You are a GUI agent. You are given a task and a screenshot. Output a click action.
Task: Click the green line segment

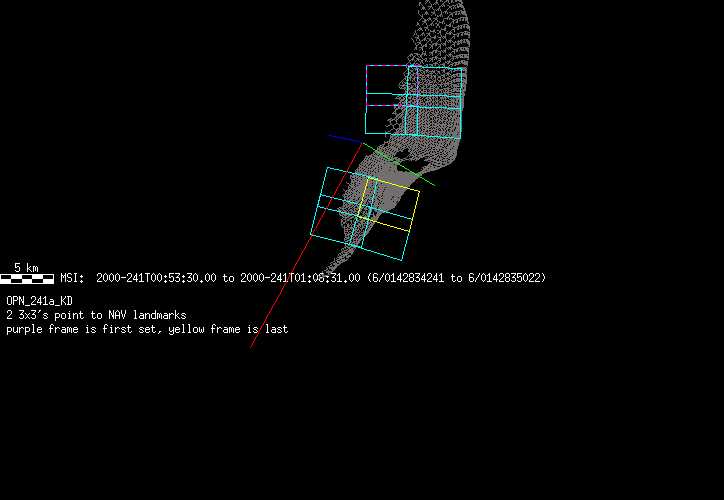(x=400, y=164)
